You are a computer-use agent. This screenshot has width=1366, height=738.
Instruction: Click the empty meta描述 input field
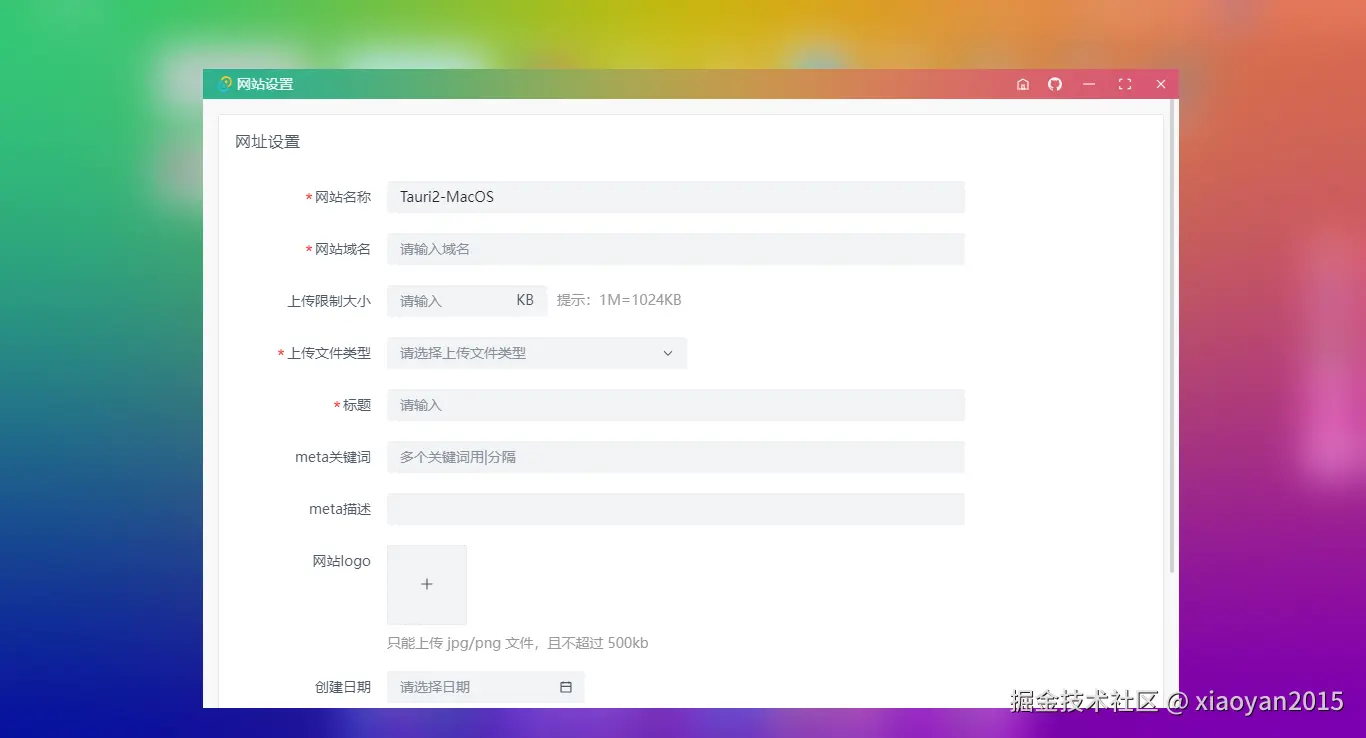676,509
